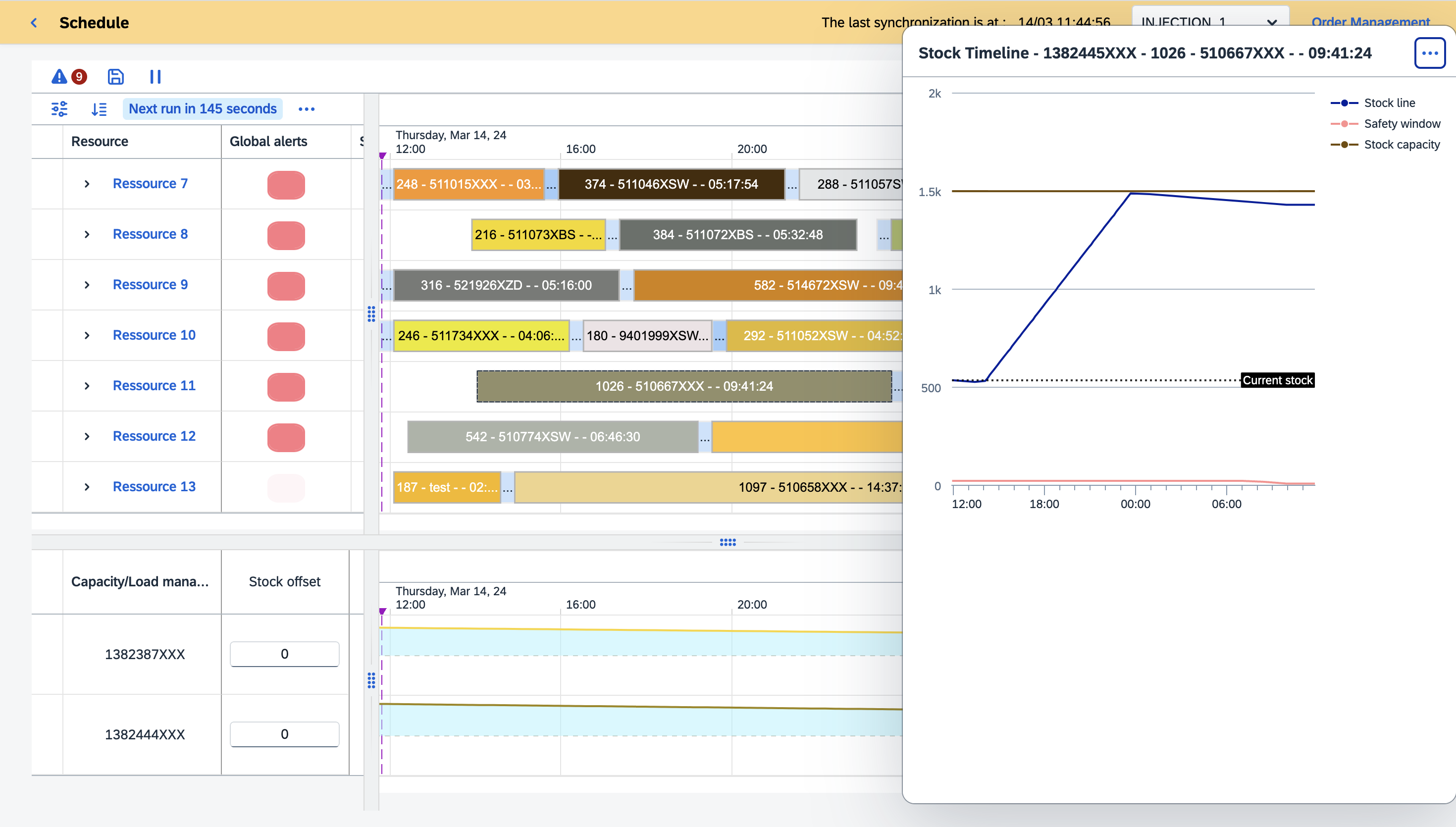This screenshot has width=1456, height=827.
Task: Open the Ressource 13 link
Action: pyautogui.click(x=154, y=487)
